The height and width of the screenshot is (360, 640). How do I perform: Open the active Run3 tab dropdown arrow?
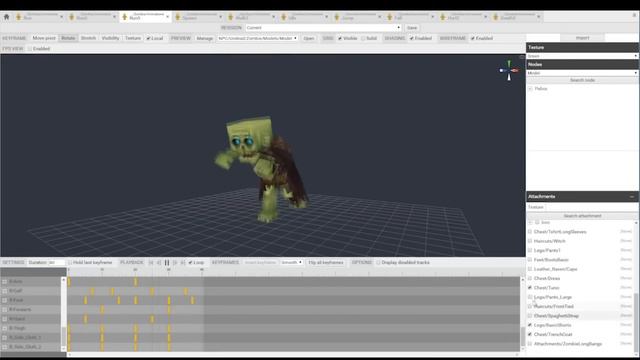[167, 17]
